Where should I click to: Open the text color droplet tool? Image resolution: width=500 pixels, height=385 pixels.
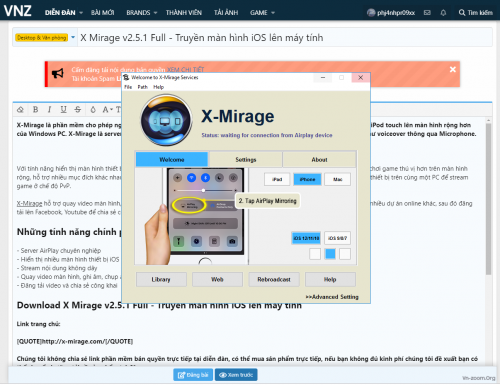(93, 109)
